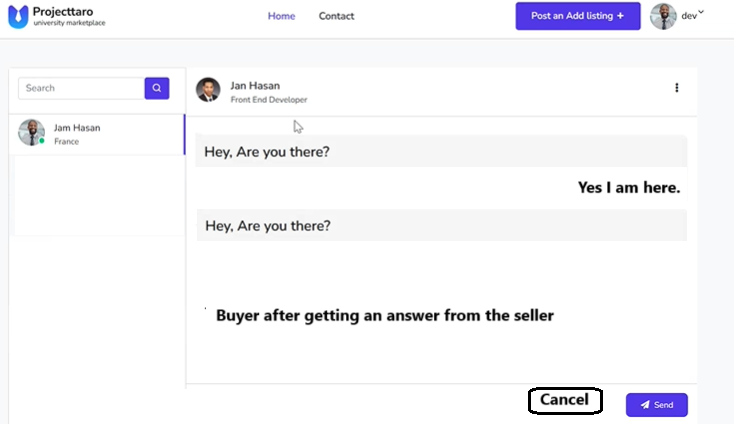
Task: Click the profile avatar beside dev
Action: [663, 16]
